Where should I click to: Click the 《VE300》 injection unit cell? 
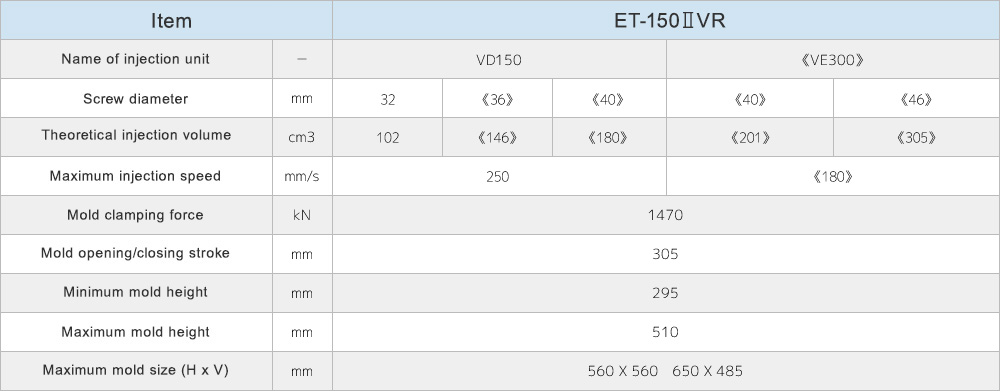(833, 60)
